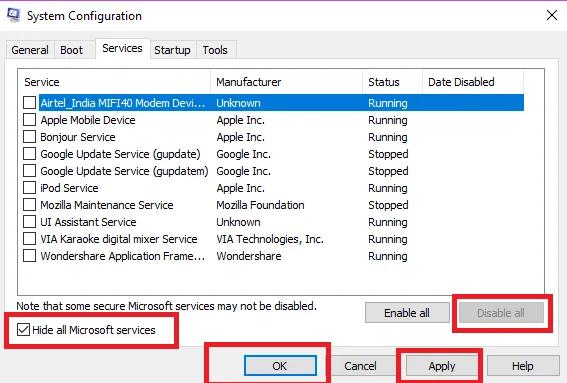This screenshot has width=567, height=383.
Task: Select Google Update Service (gupdatem) row
Action: [273, 171]
